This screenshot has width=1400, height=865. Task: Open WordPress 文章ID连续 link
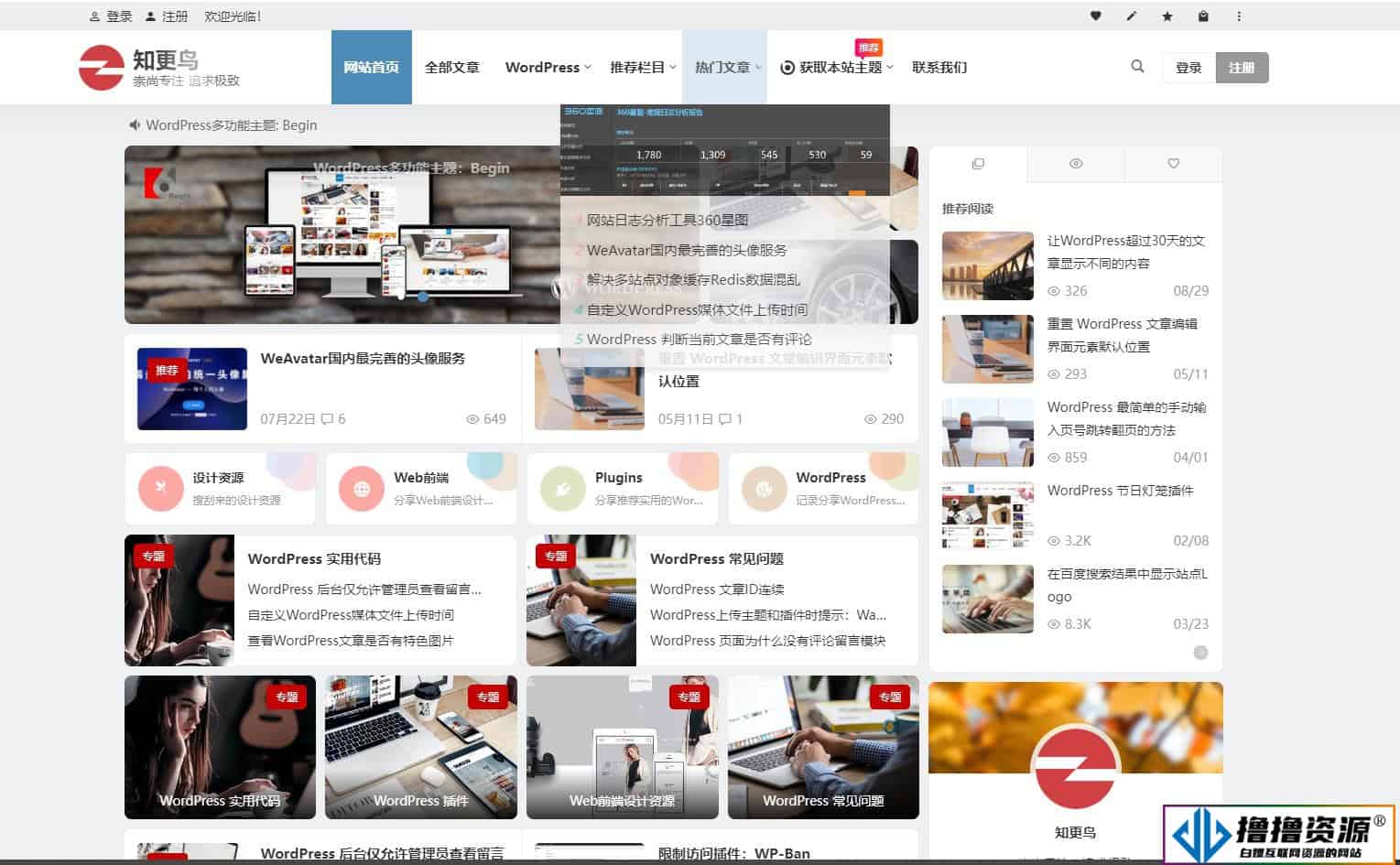tap(717, 589)
